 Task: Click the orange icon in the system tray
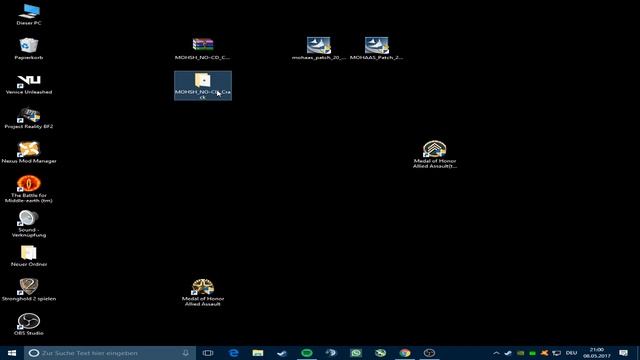544,353
